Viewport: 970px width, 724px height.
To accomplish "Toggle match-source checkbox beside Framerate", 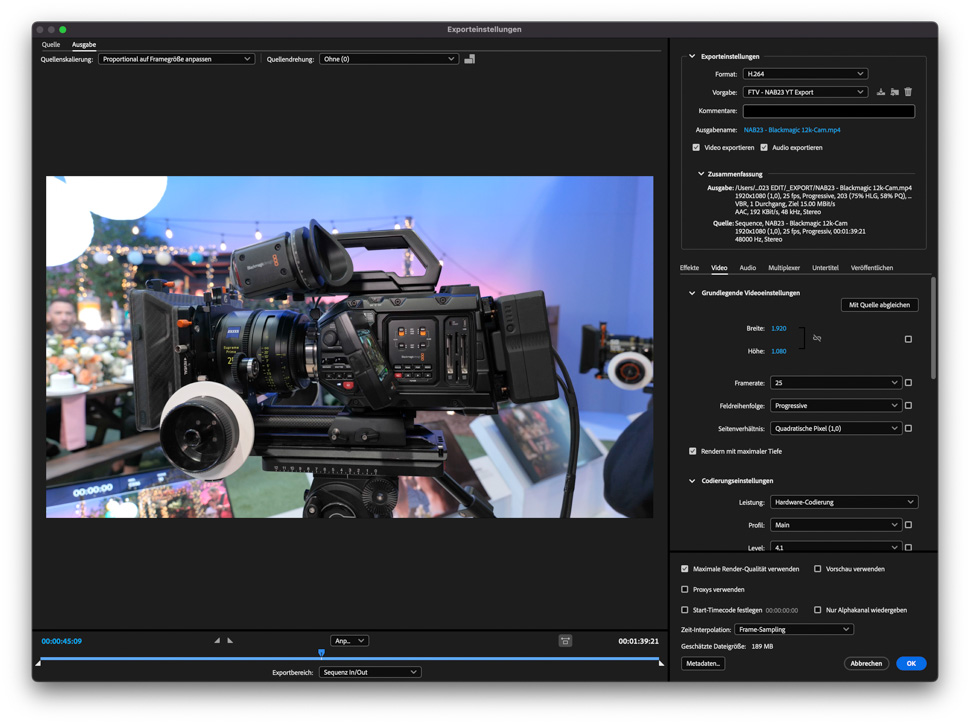I will 908,382.
